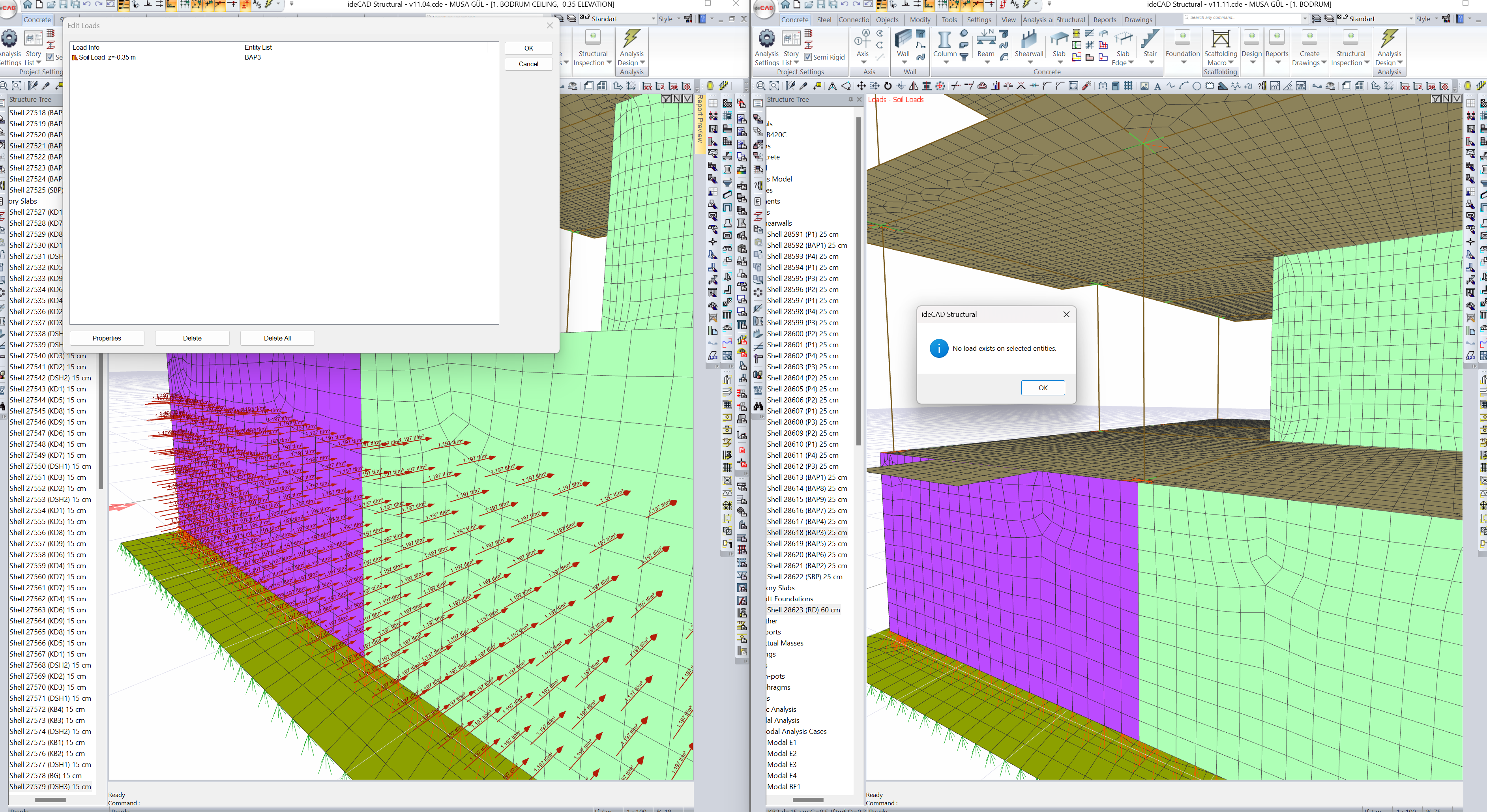Open Scaffolding Macro icon in right ribbon
The height and width of the screenshot is (812, 1487).
tap(1220, 39)
